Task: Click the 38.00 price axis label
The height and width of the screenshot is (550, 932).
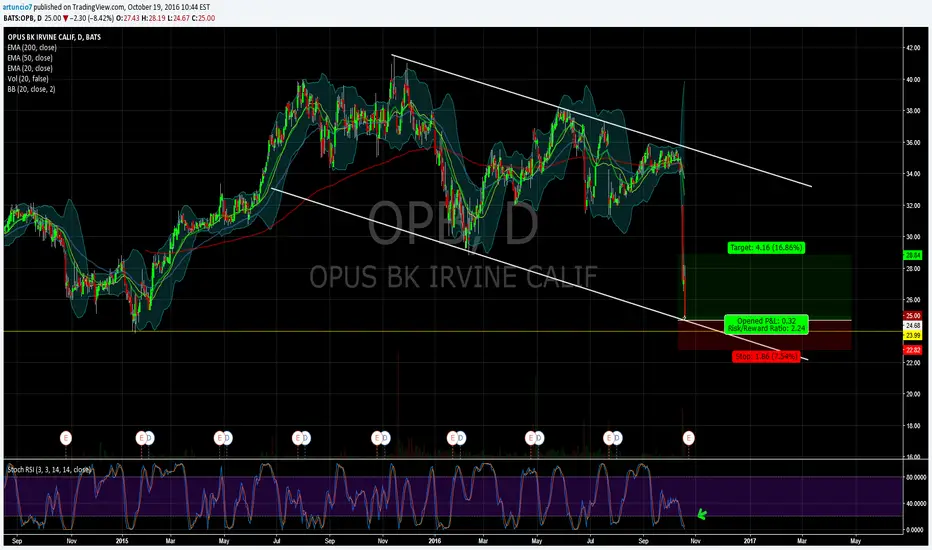Action: [913, 111]
